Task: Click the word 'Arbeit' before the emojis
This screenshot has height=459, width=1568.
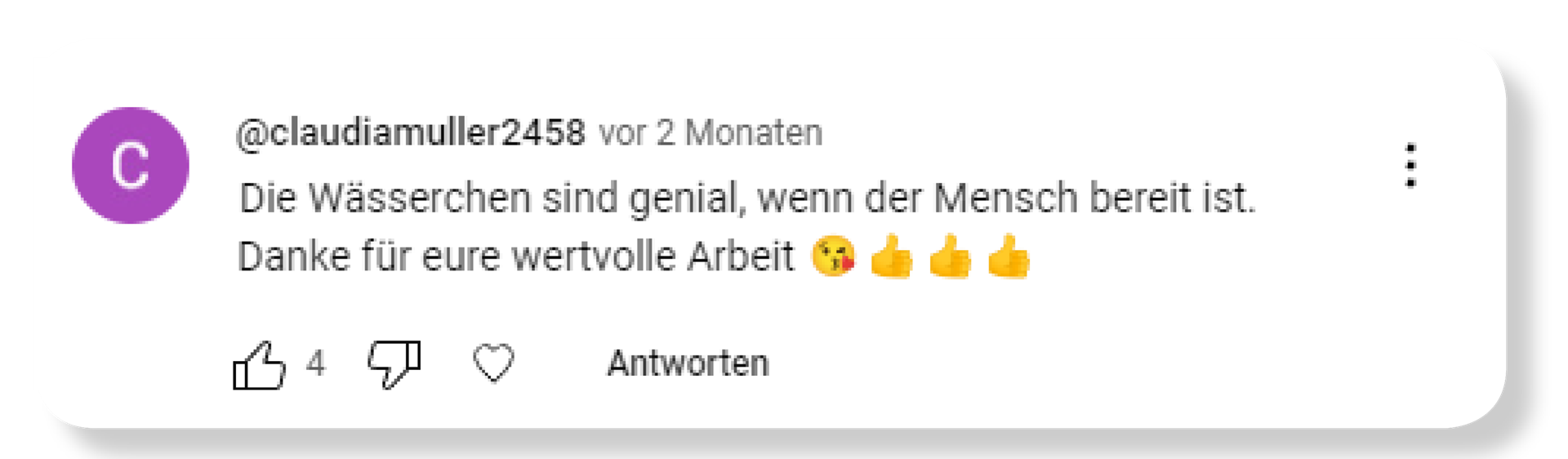Action: (741, 256)
